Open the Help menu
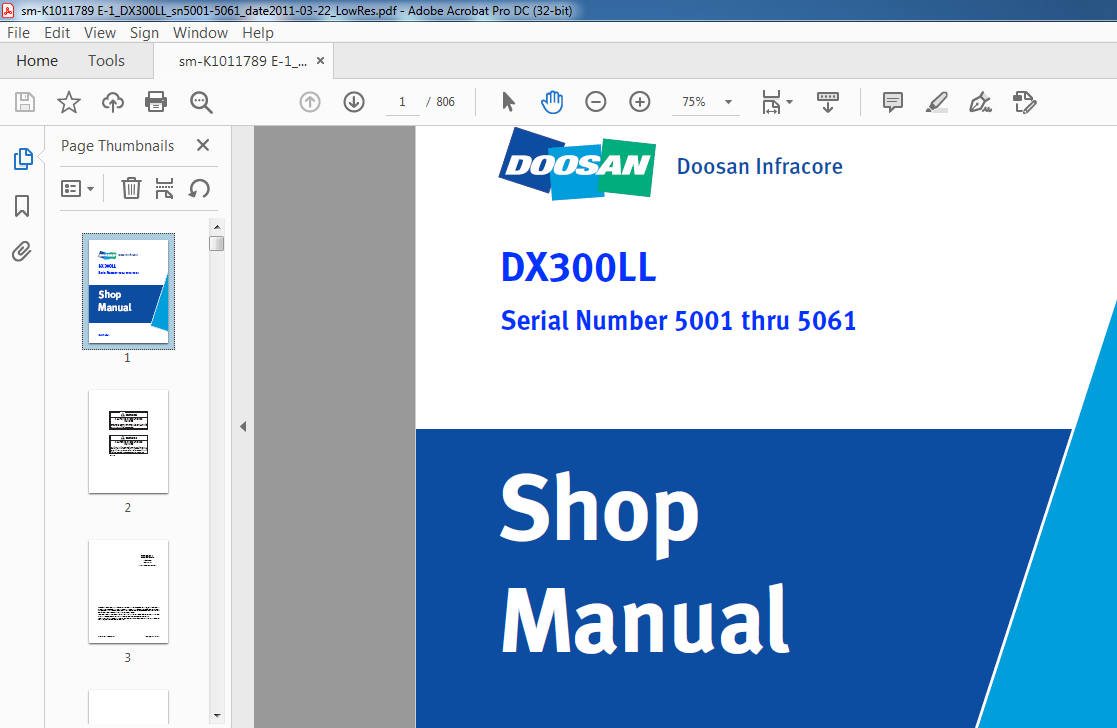The image size is (1117, 728). pyautogui.click(x=258, y=33)
